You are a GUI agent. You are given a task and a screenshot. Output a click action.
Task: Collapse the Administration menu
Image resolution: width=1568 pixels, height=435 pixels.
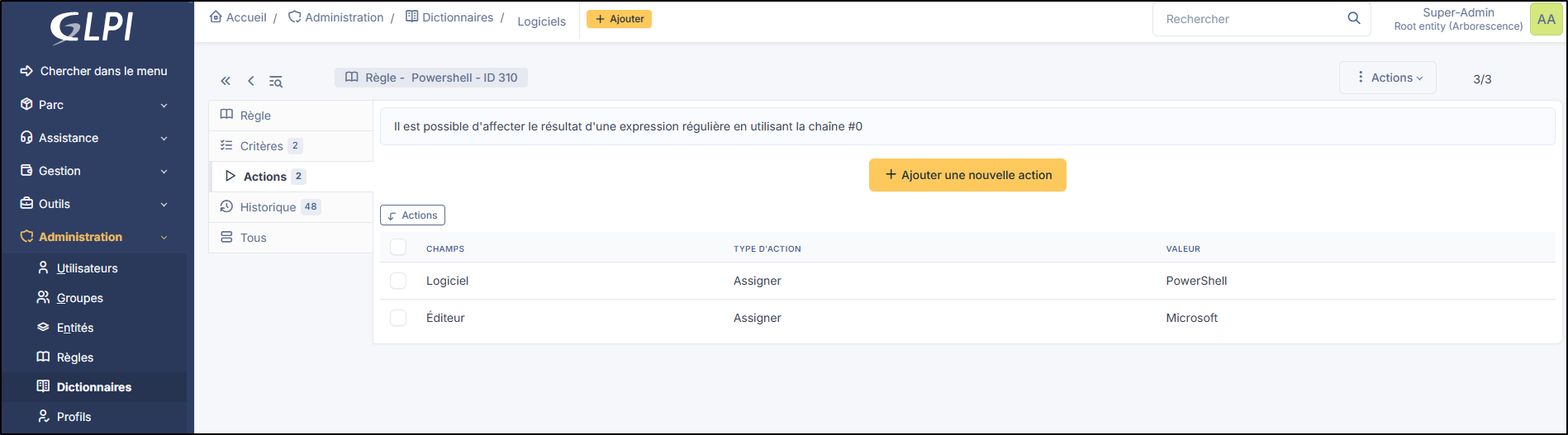(93, 237)
